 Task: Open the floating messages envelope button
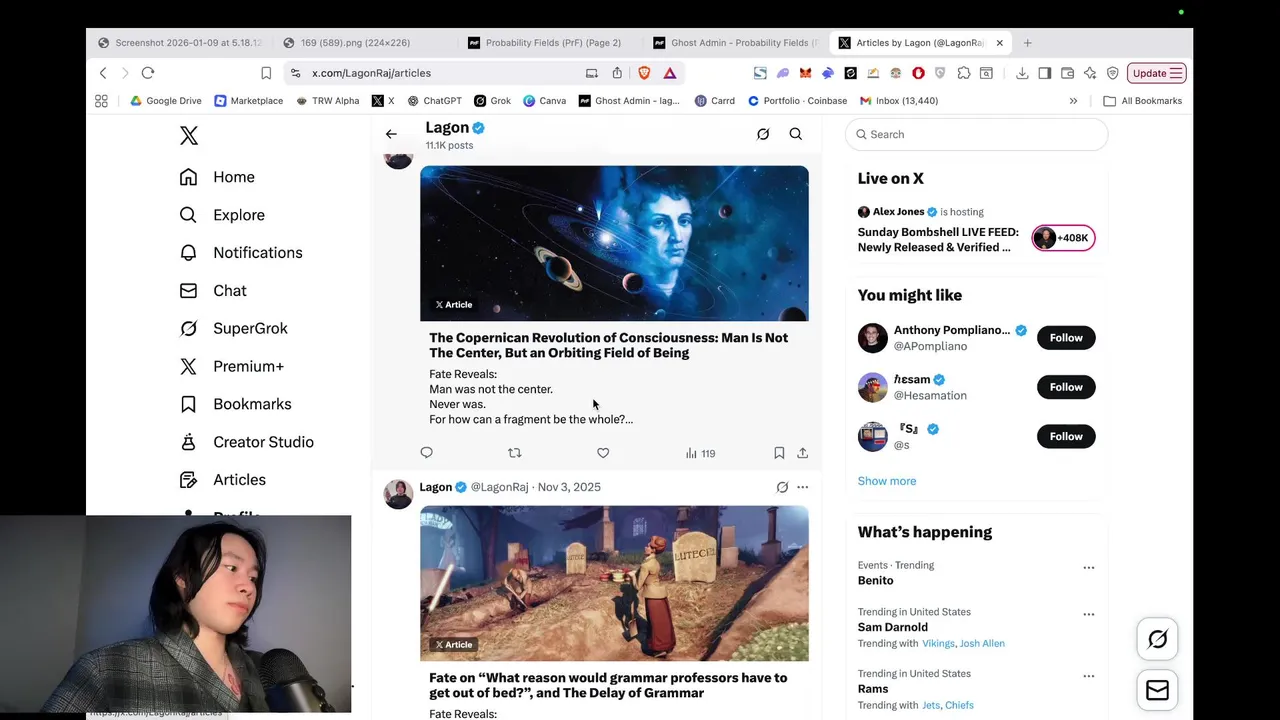(1157, 691)
